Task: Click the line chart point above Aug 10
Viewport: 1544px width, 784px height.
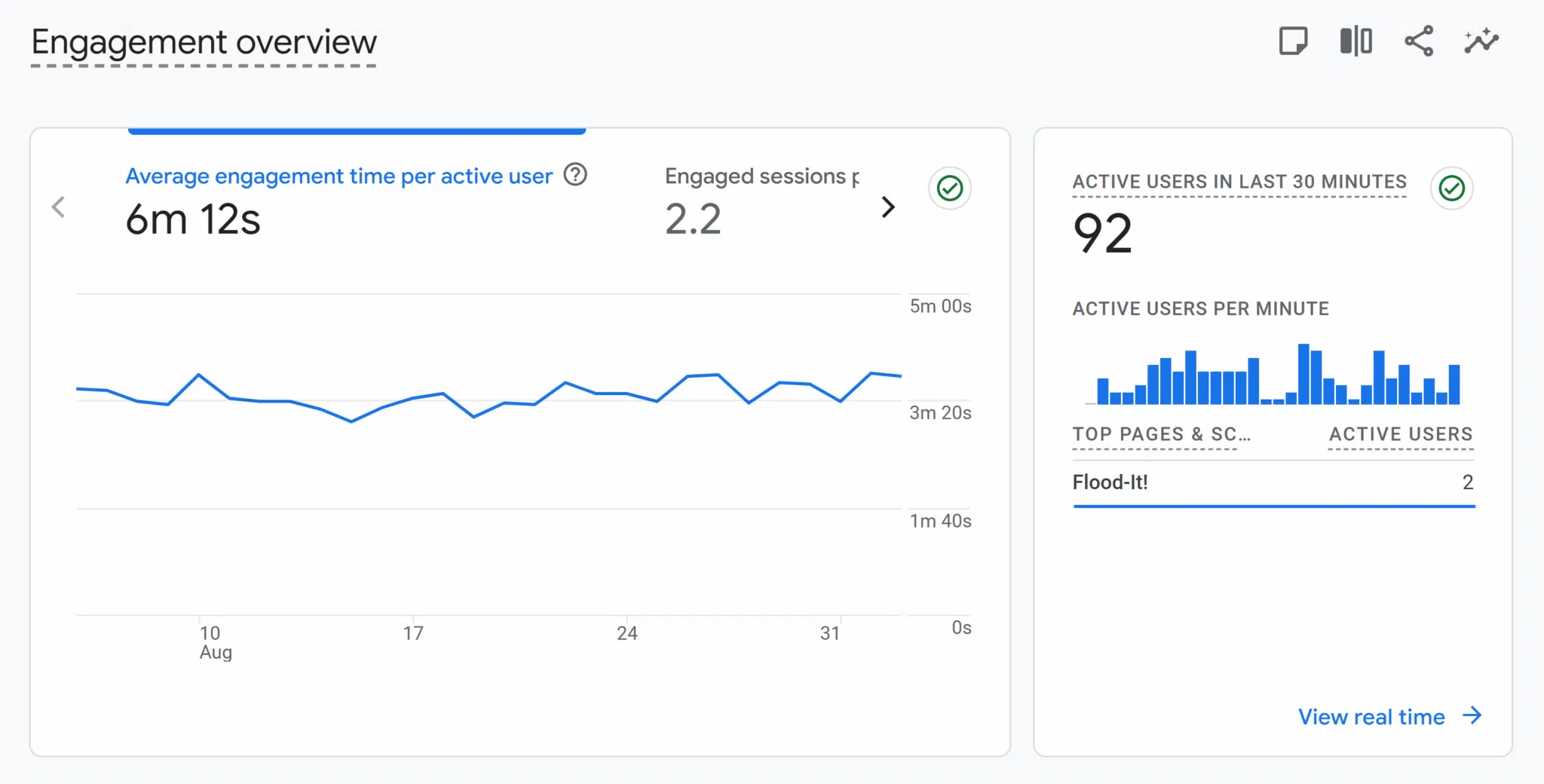Action: point(199,375)
